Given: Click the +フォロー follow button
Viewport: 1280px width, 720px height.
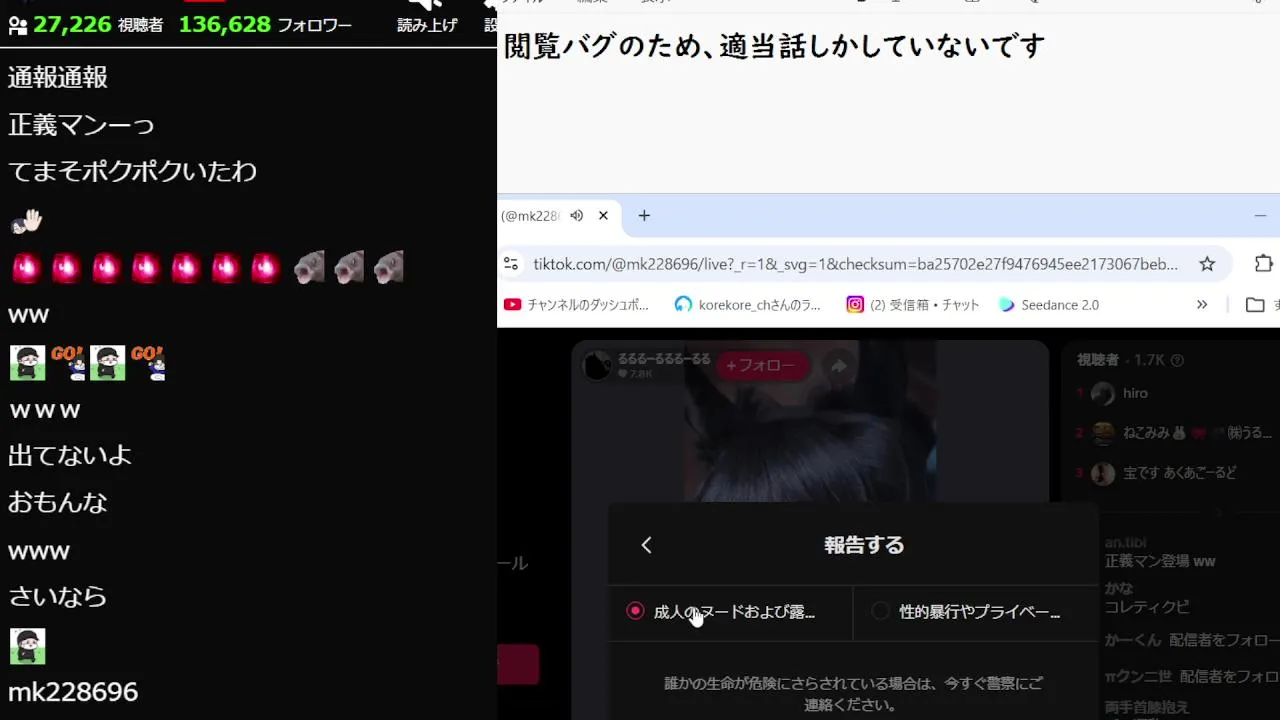Looking at the screenshot, I should (762, 366).
